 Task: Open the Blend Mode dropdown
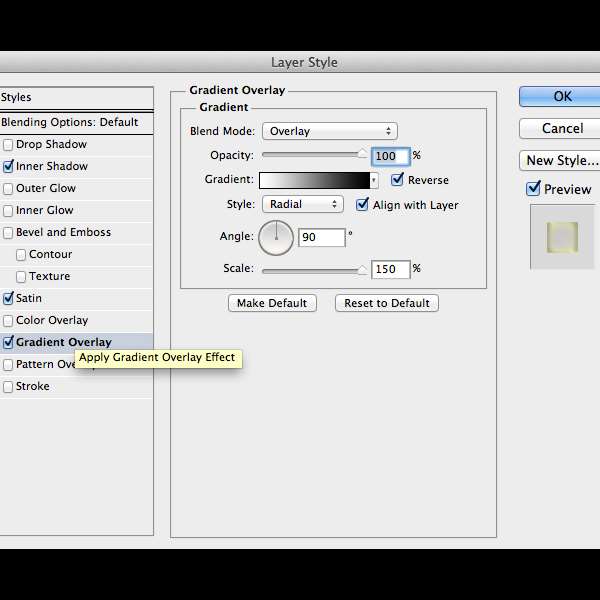(329, 131)
